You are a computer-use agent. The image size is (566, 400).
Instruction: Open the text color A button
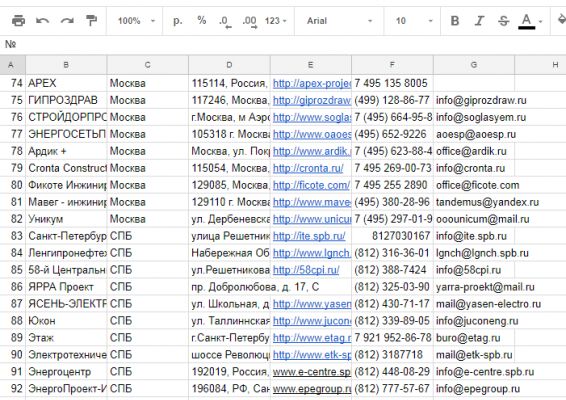(x=527, y=21)
